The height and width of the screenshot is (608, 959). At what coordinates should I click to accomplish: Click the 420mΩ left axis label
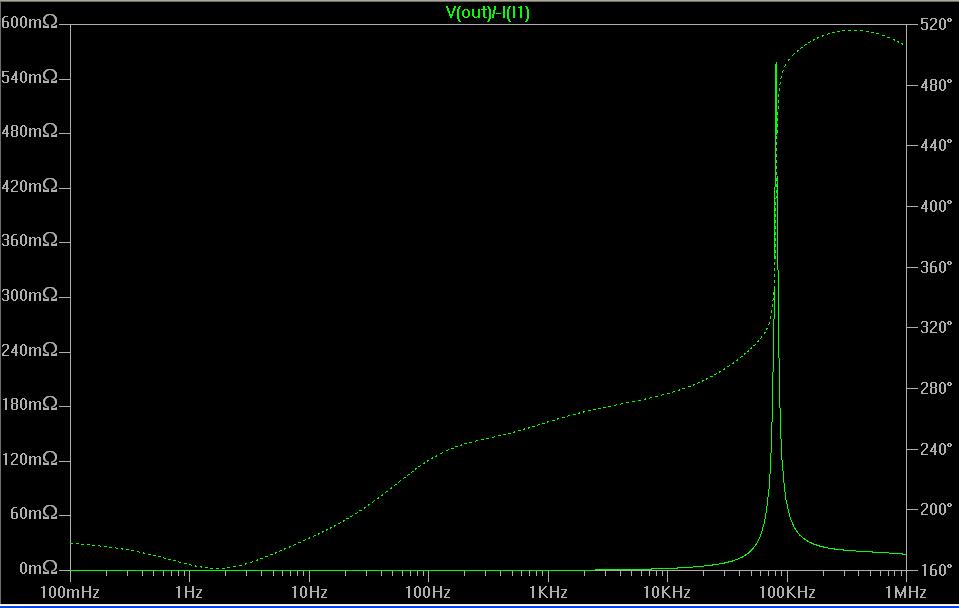pyautogui.click(x=29, y=186)
